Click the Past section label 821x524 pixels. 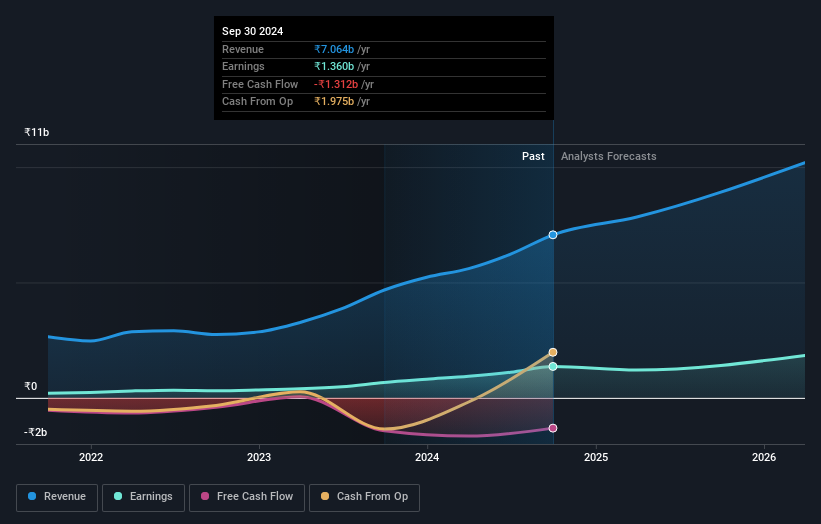pyautogui.click(x=533, y=156)
